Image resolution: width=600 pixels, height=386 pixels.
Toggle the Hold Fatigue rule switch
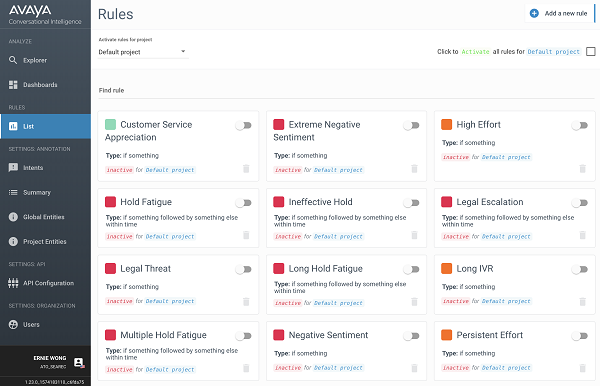pos(243,203)
